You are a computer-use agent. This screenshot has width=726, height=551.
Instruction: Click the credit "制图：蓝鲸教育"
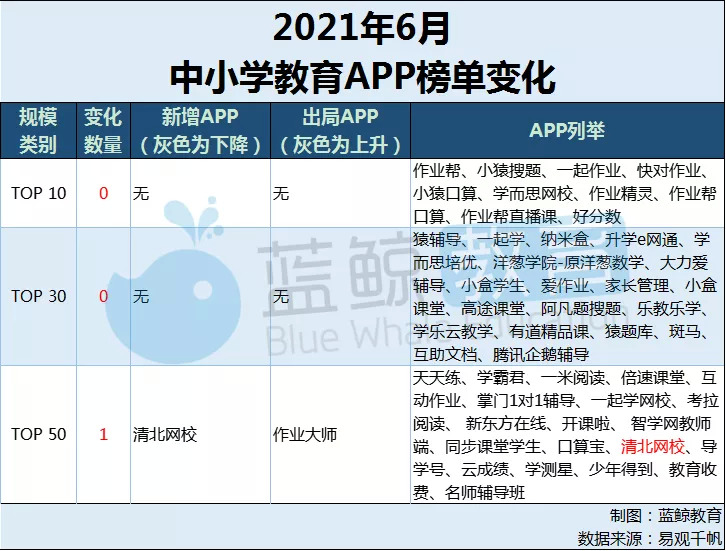pos(666,515)
